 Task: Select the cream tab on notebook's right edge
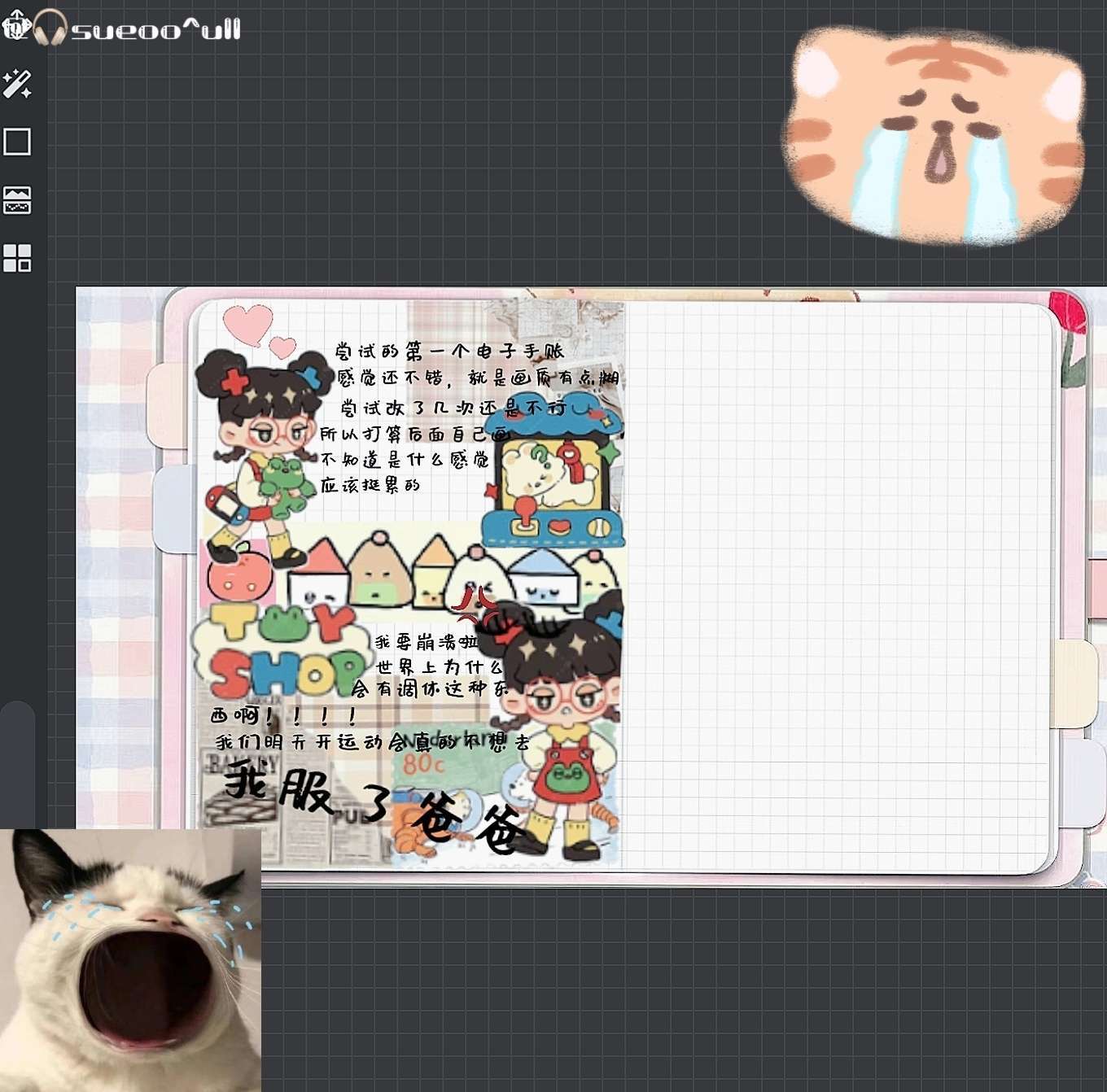click(1076, 682)
